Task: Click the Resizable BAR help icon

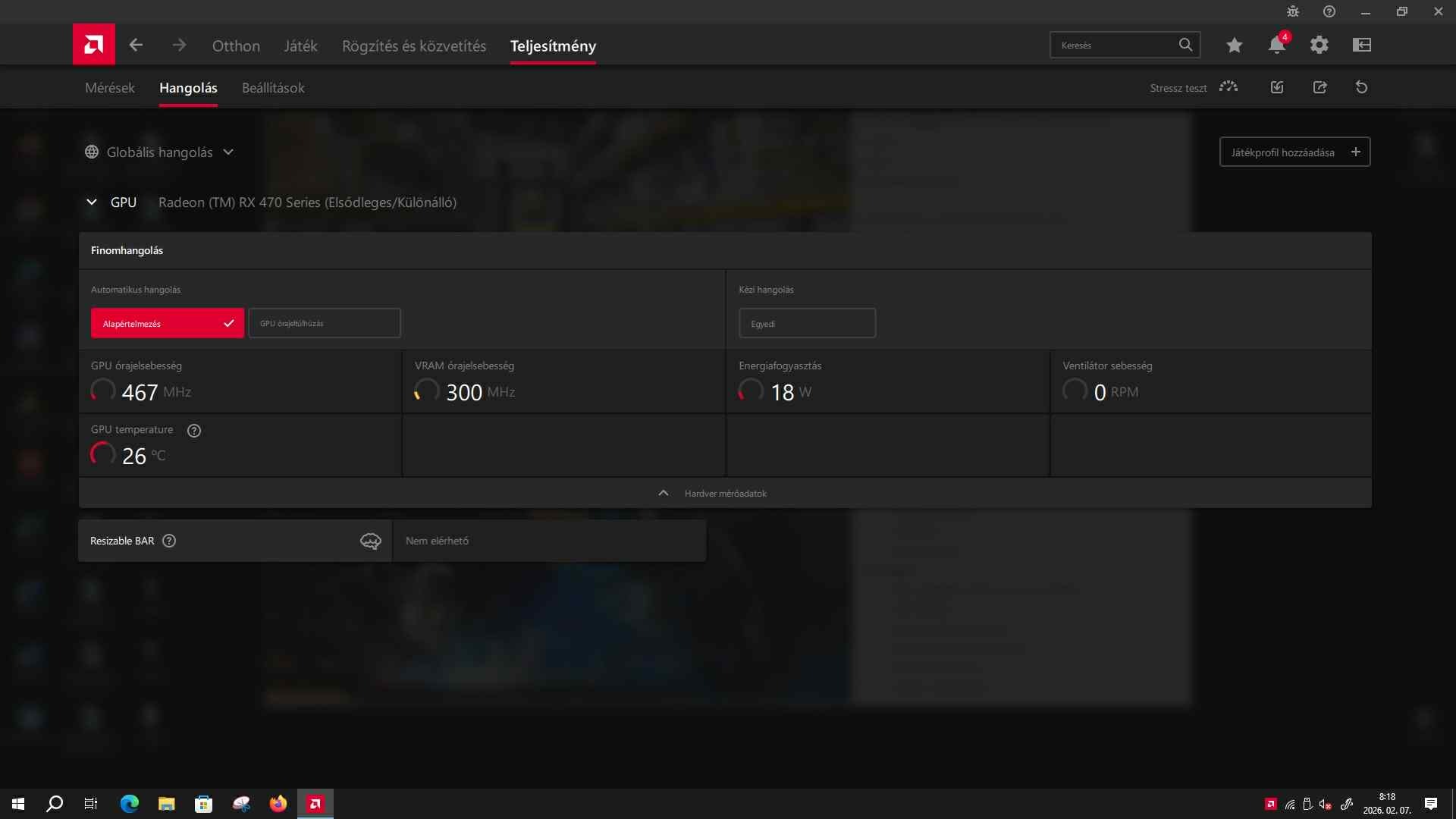Action: tap(169, 541)
